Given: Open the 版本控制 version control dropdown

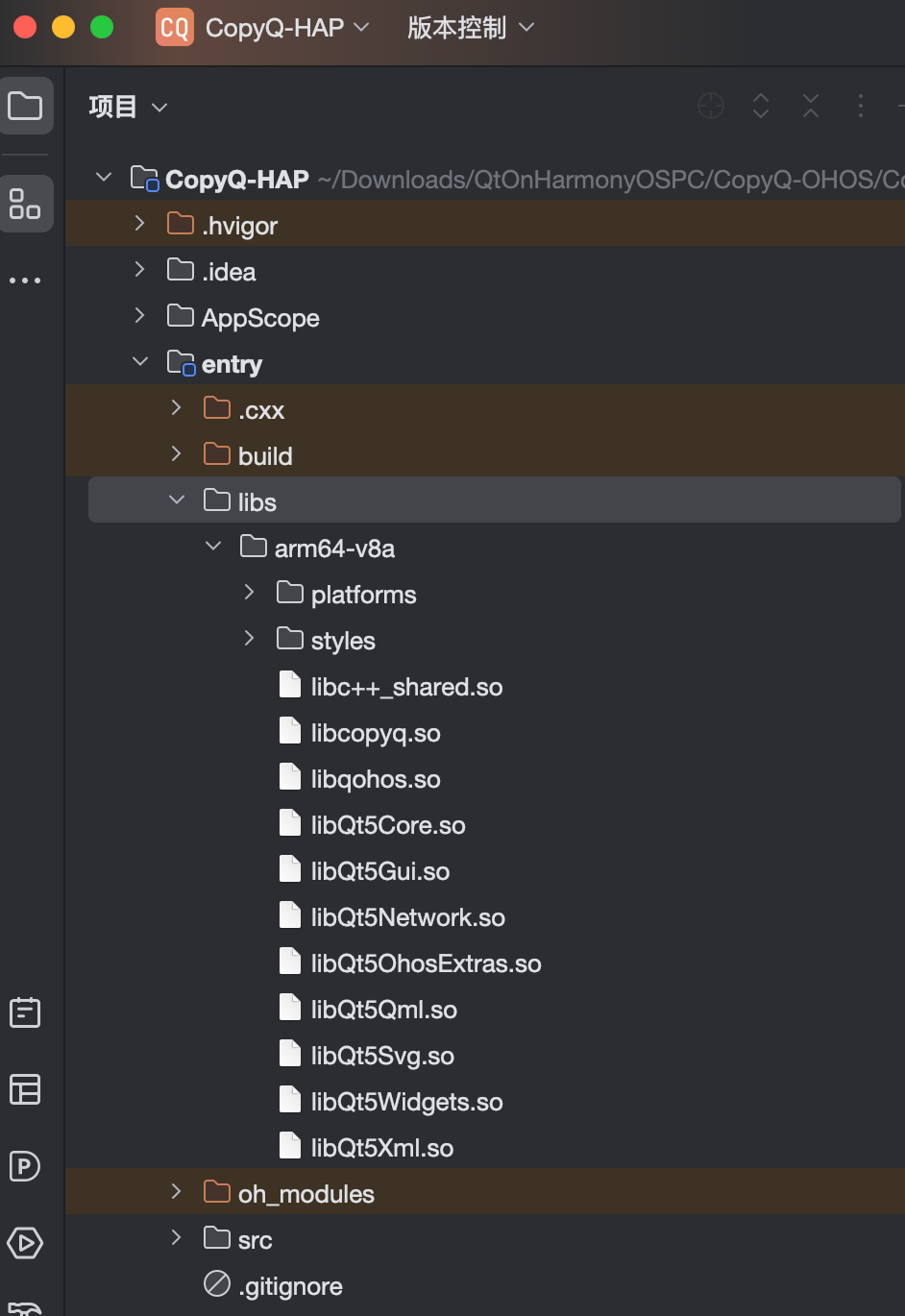Looking at the screenshot, I should point(471,28).
